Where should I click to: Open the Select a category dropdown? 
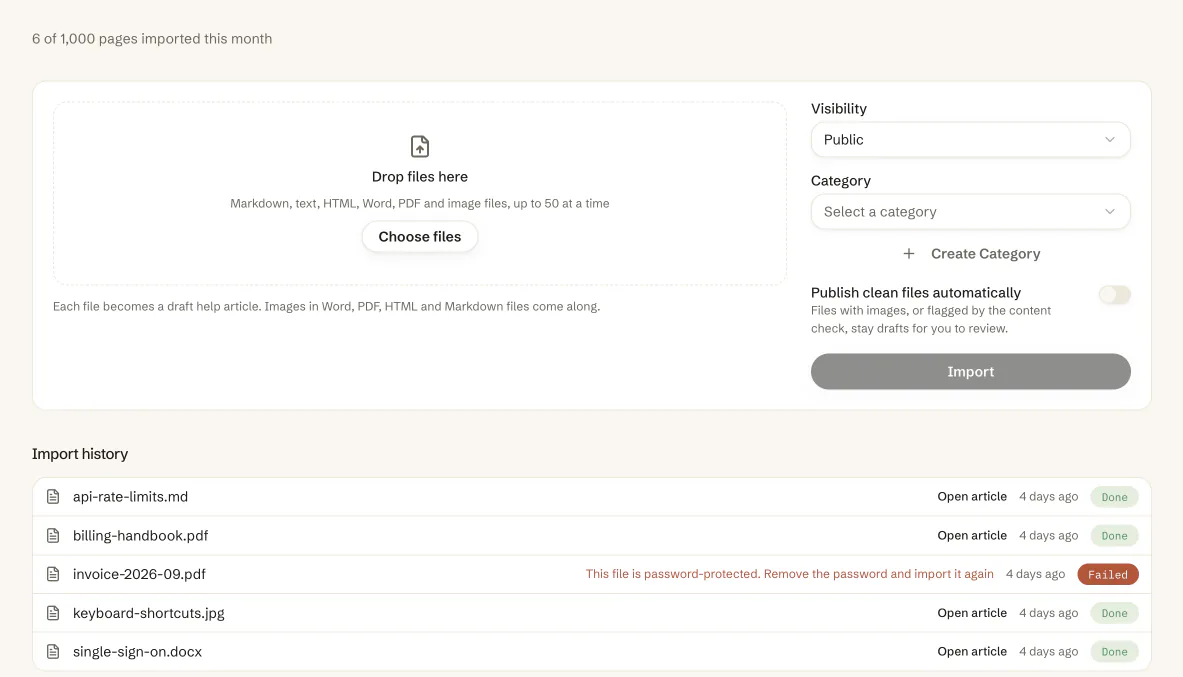tap(970, 212)
